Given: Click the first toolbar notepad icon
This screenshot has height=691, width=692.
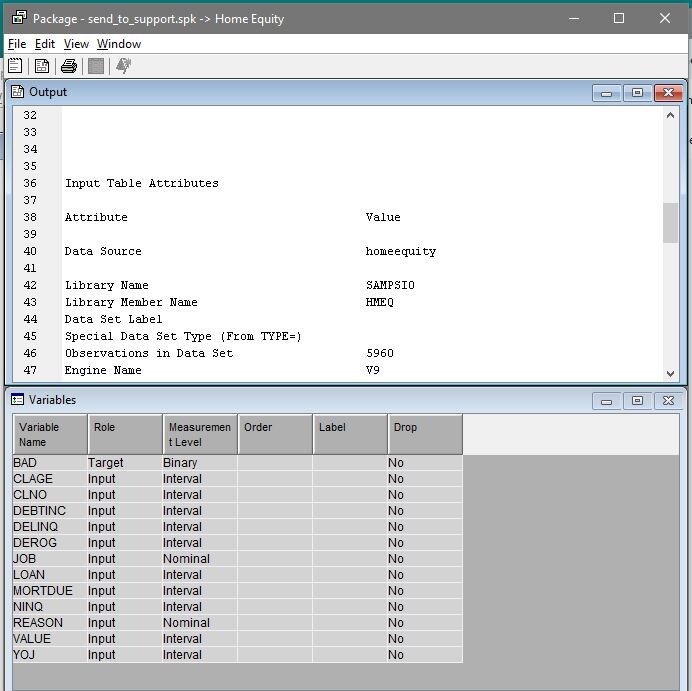Looking at the screenshot, I should coord(15,66).
